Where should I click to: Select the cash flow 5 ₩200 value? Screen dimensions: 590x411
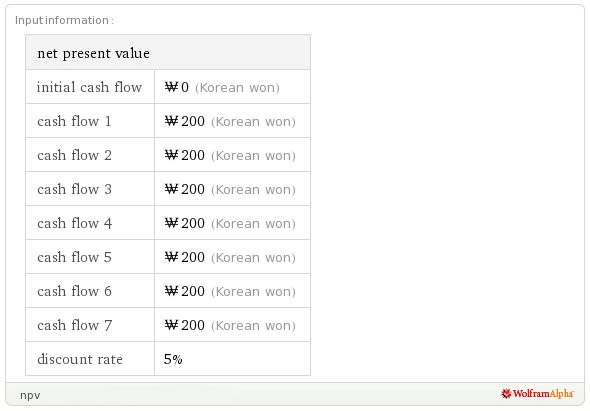pyautogui.click(x=184, y=257)
